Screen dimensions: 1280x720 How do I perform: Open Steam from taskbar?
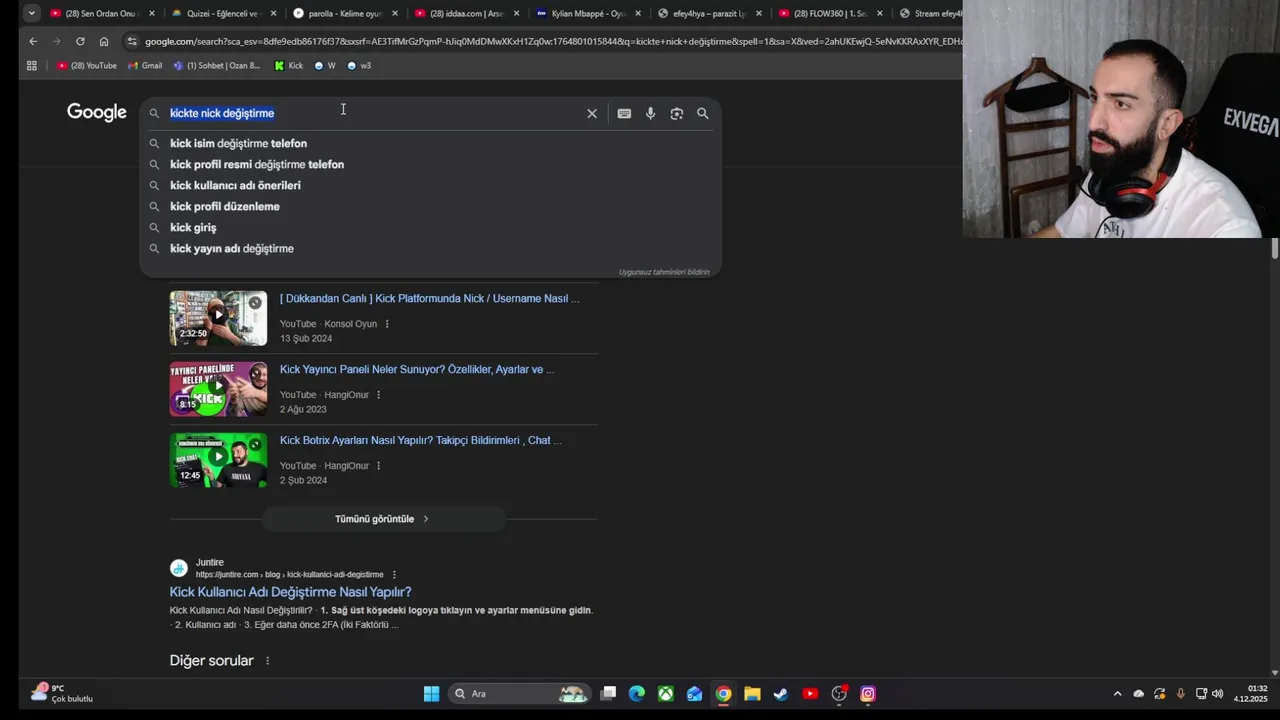(781, 693)
